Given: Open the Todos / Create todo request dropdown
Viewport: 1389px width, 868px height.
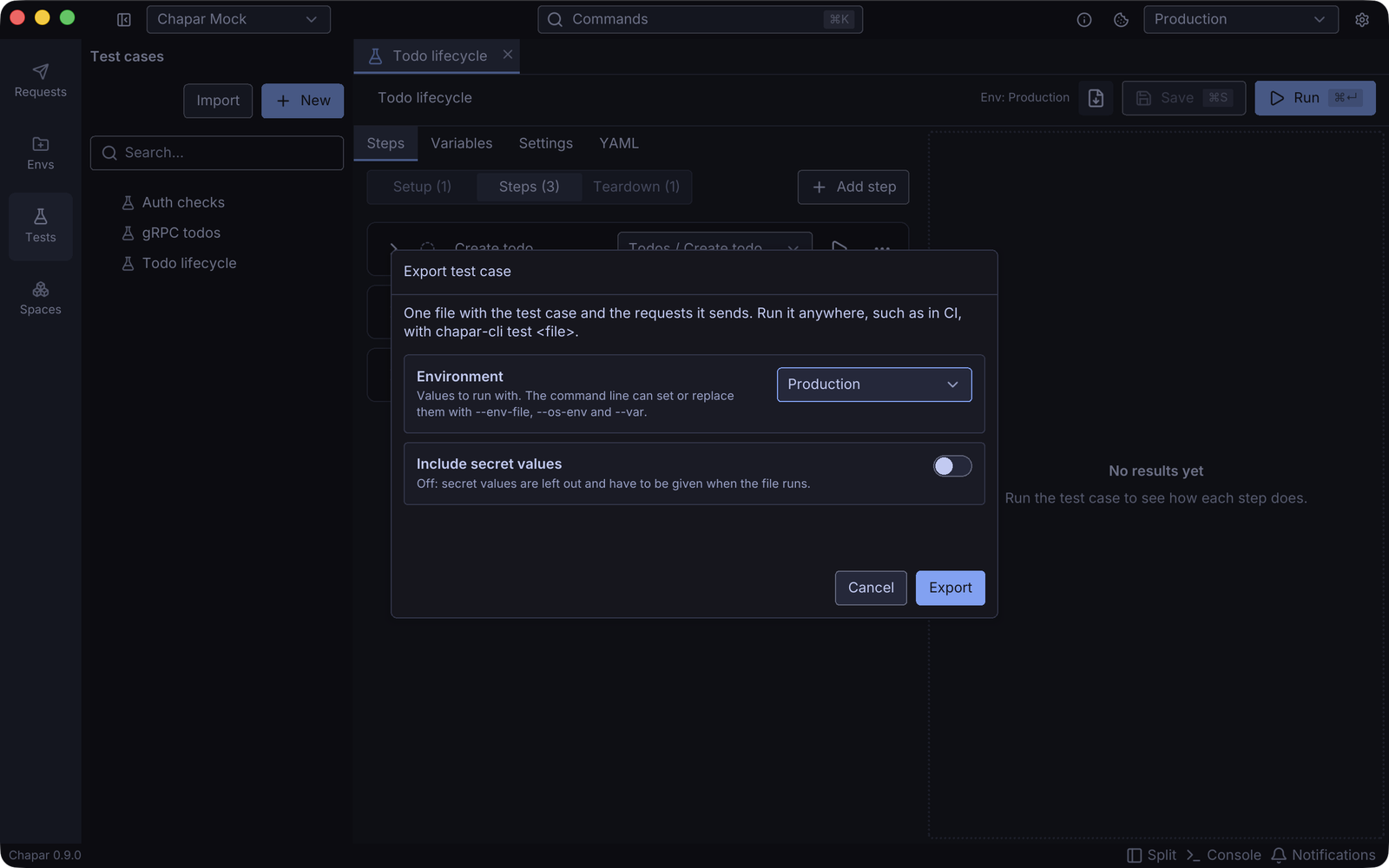Looking at the screenshot, I should click(714, 243).
